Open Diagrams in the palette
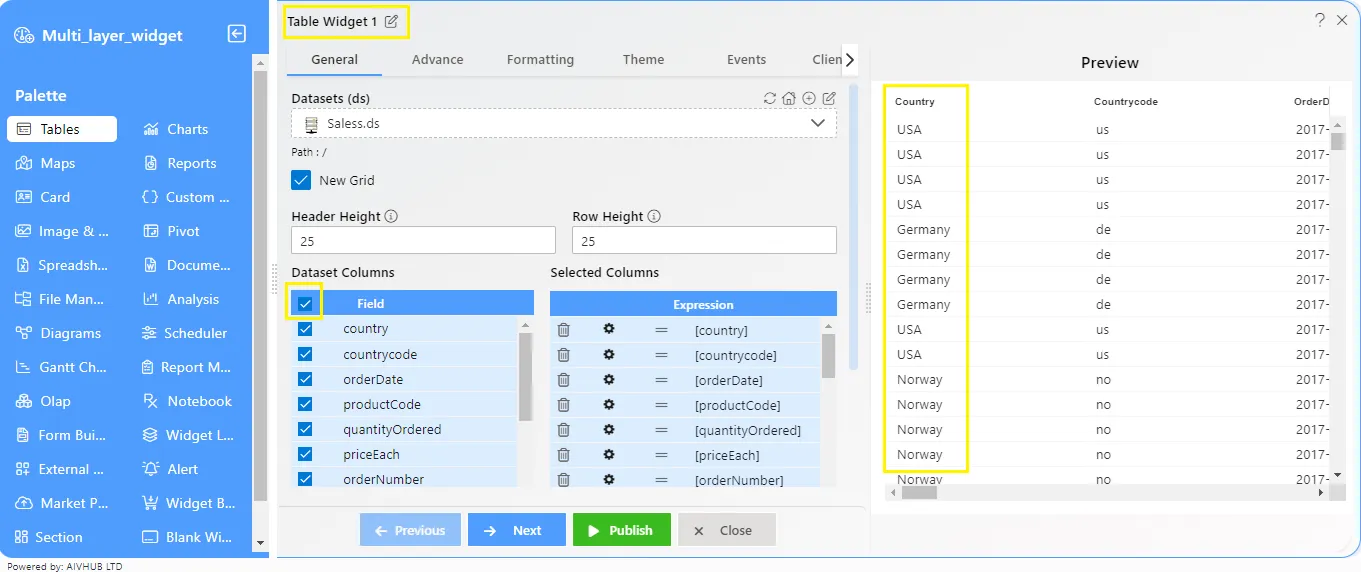This screenshot has width=1361, height=572. (59, 333)
